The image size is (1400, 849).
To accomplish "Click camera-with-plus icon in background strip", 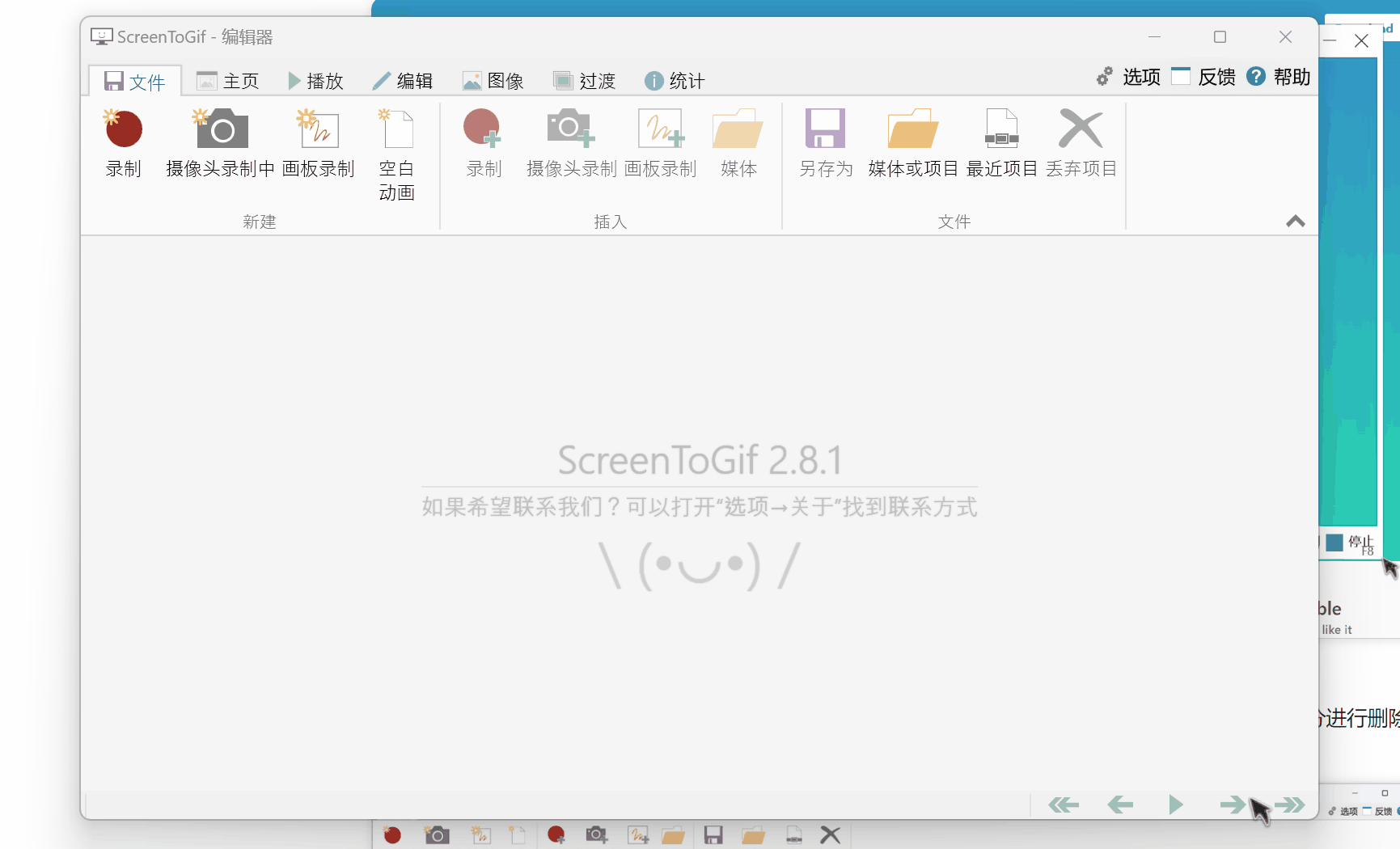I will point(597,834).
